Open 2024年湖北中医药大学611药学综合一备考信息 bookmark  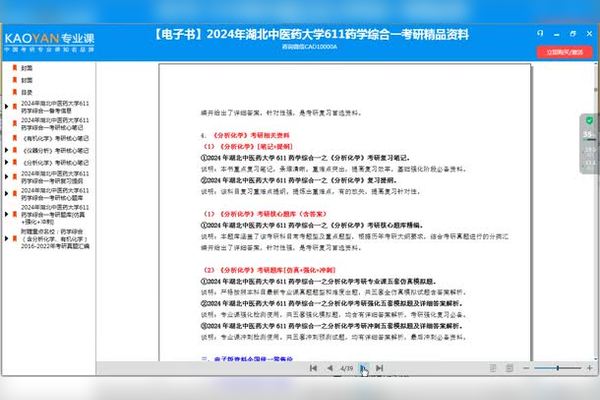pos(55,107)
